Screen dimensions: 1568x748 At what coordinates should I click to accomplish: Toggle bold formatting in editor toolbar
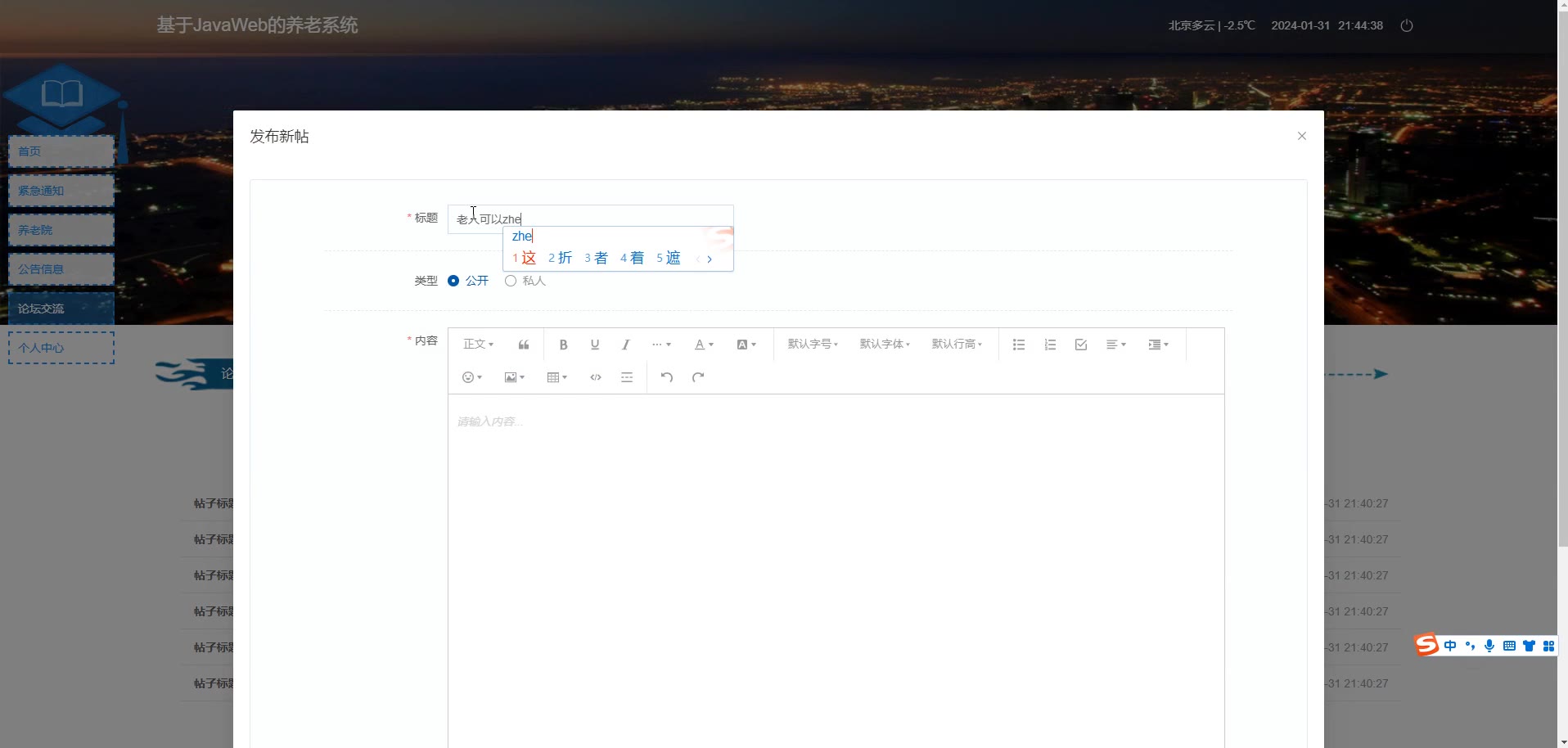pyautogui.click(x=563, y=345)
